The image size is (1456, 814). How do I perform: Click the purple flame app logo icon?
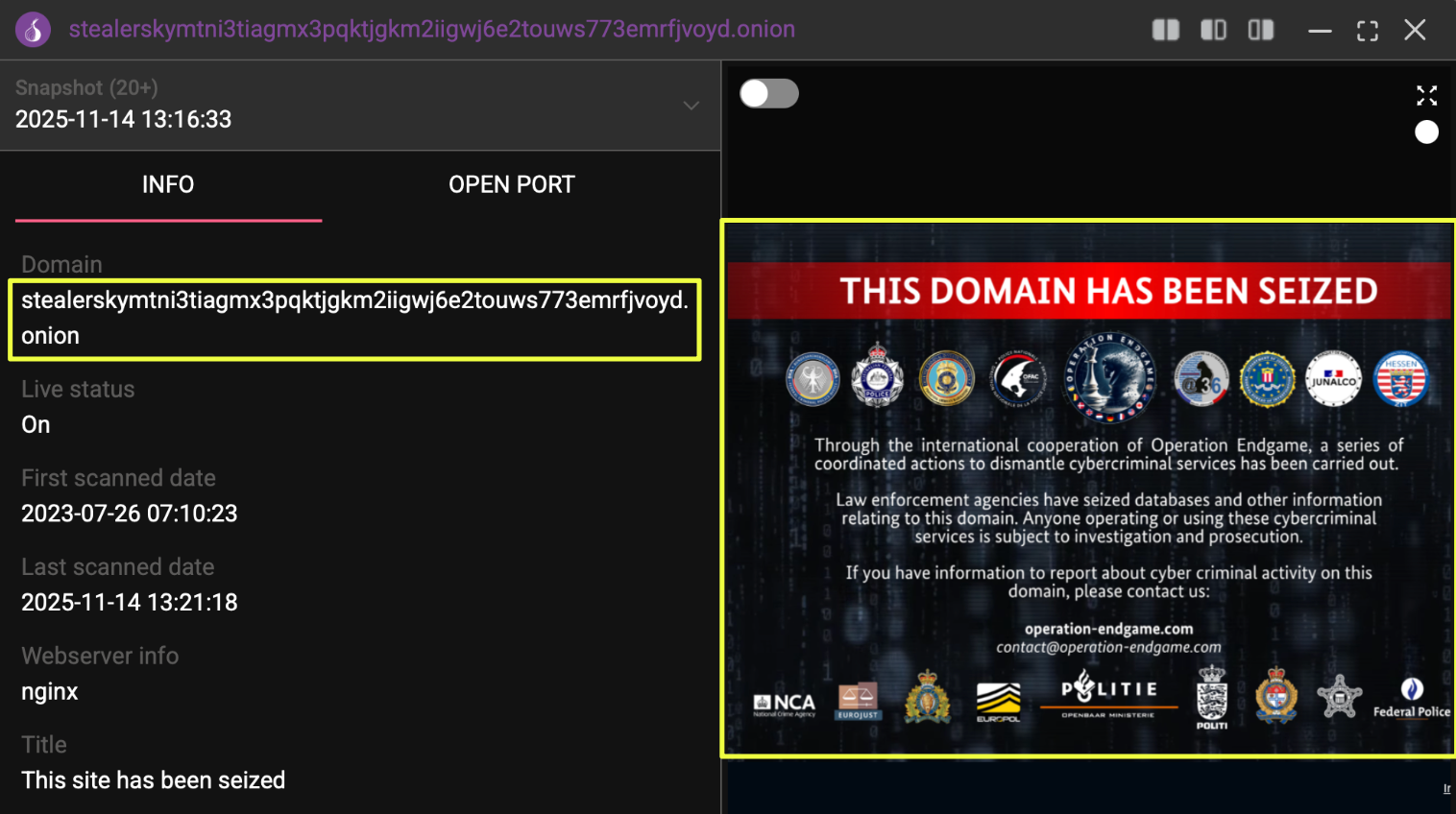point(33,30)
